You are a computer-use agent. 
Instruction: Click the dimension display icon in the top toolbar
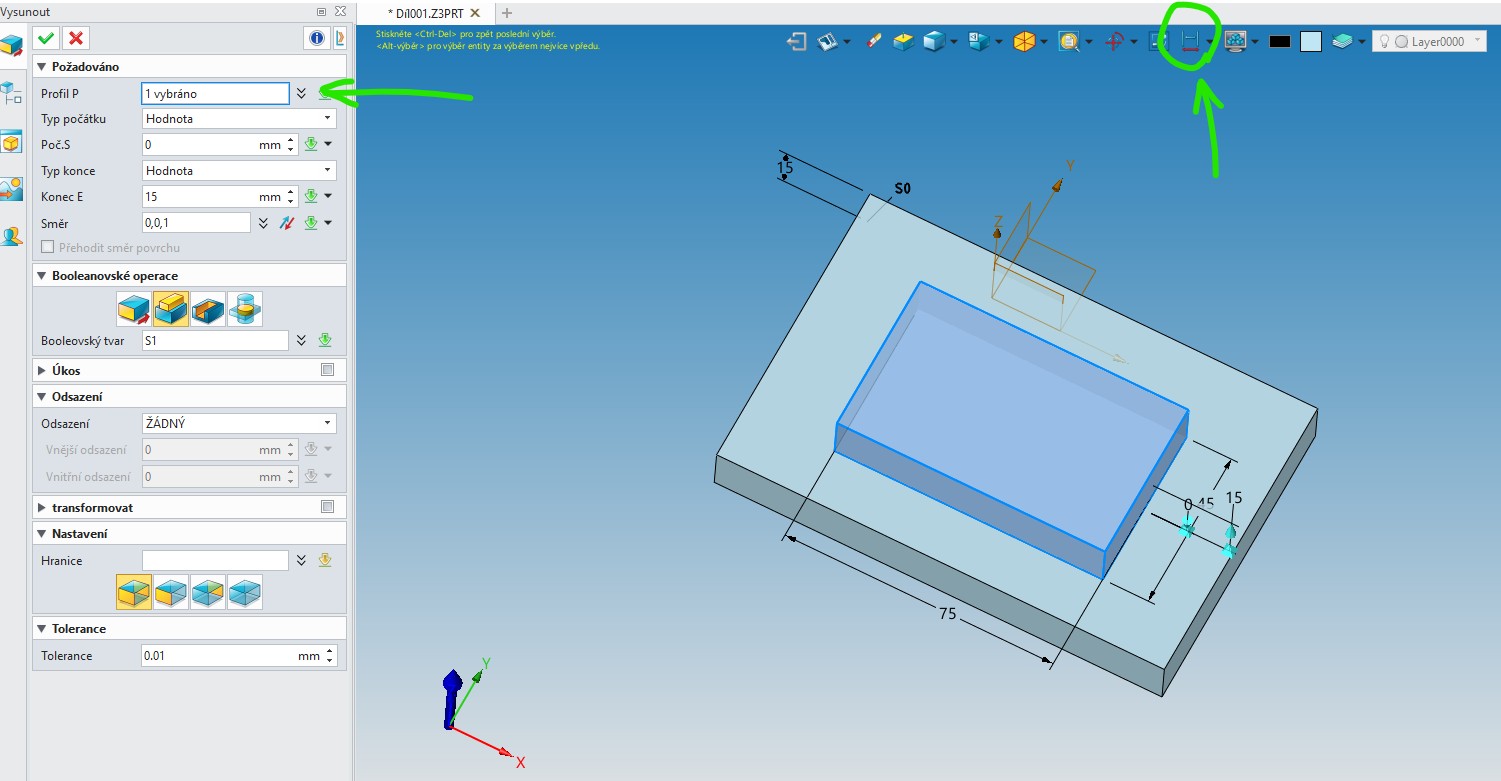point(1189,41)
